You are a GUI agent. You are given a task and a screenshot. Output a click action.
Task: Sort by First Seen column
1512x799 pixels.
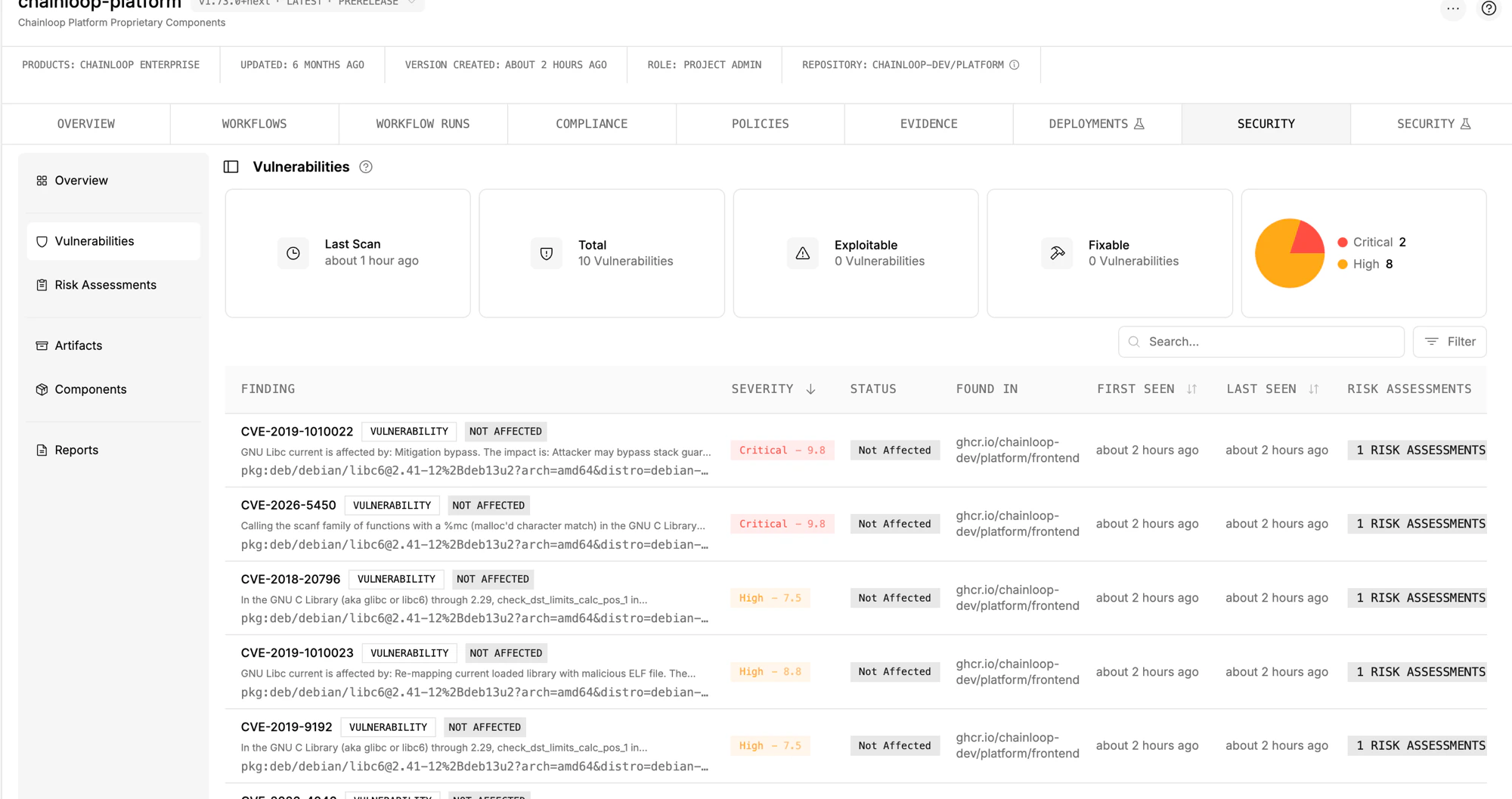coord(1191,389)
